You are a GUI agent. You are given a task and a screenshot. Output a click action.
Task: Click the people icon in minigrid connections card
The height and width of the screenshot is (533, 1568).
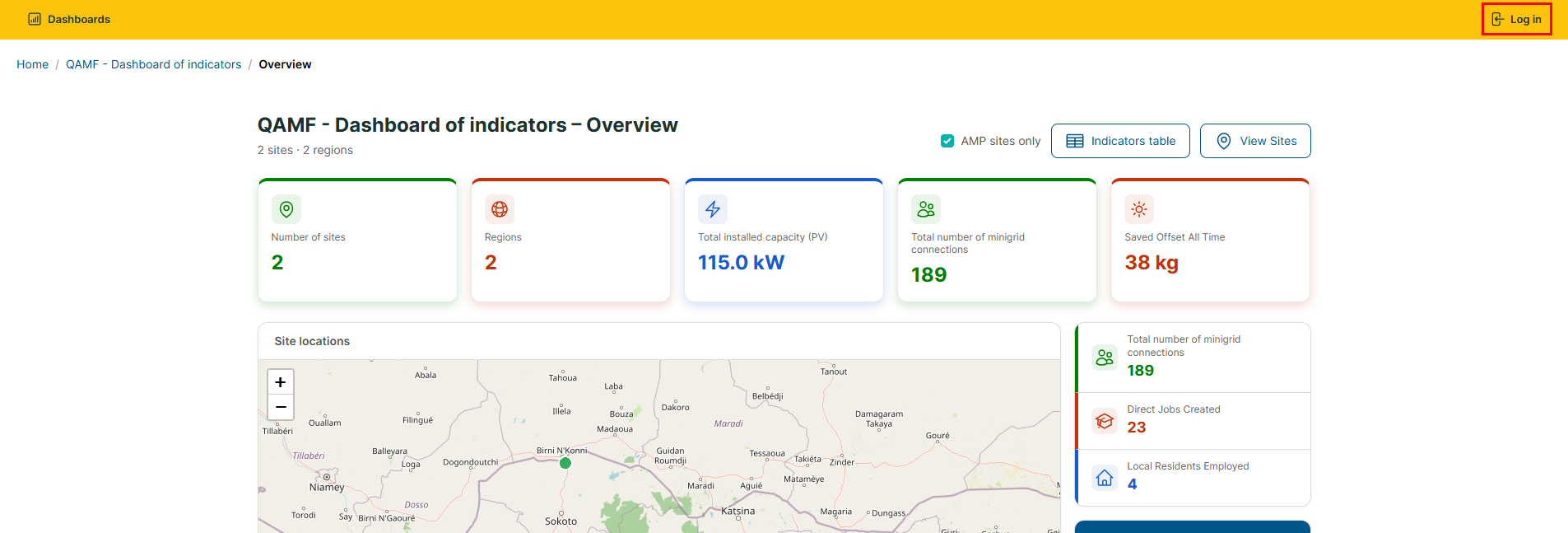926,209
